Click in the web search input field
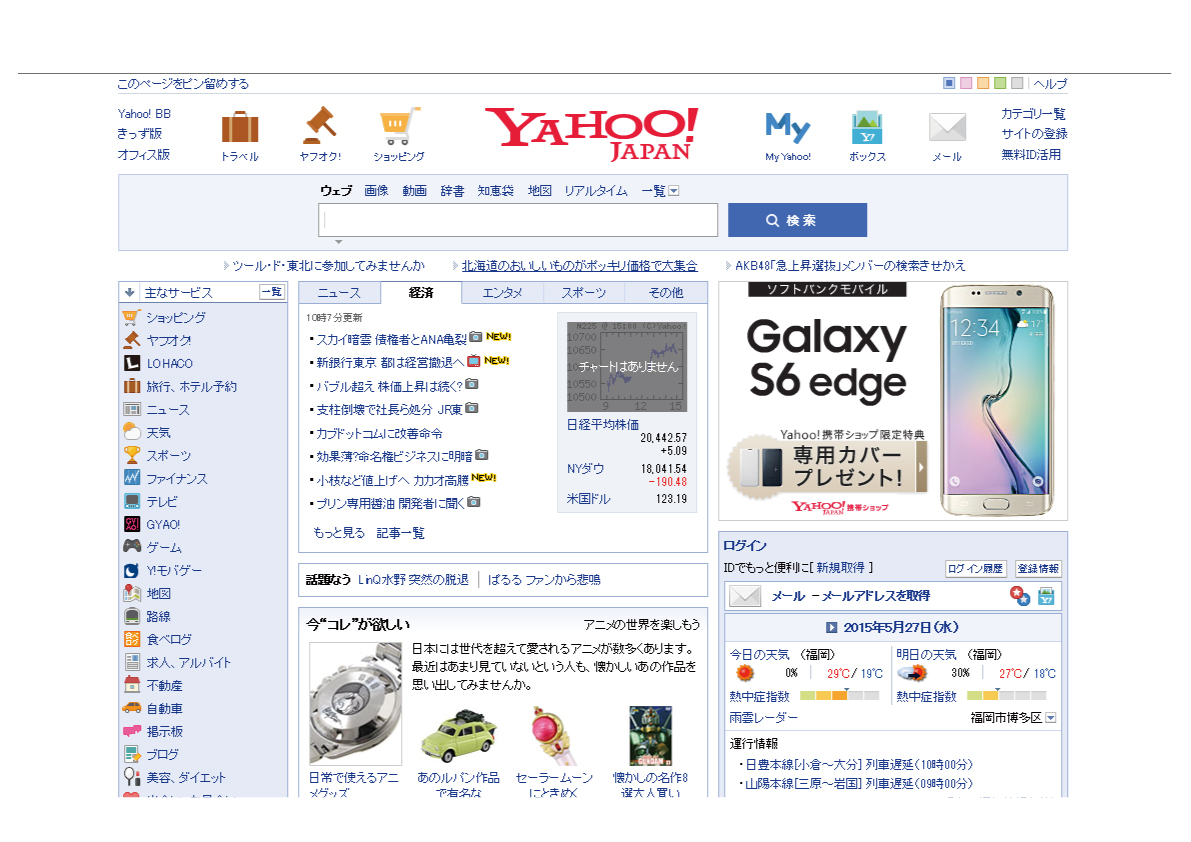 tap(518, 220)
